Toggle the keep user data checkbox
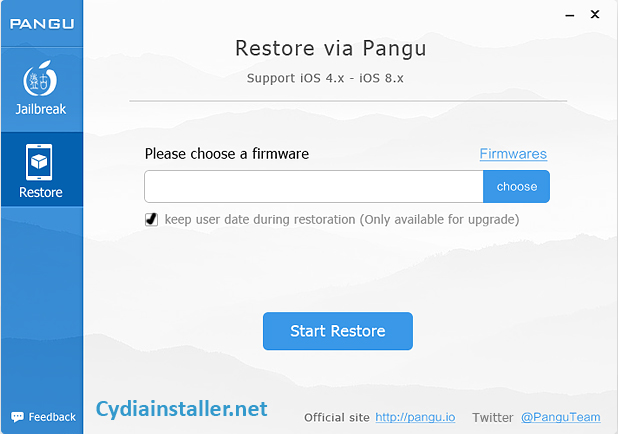The image size is (618, 434). point(152,219)
